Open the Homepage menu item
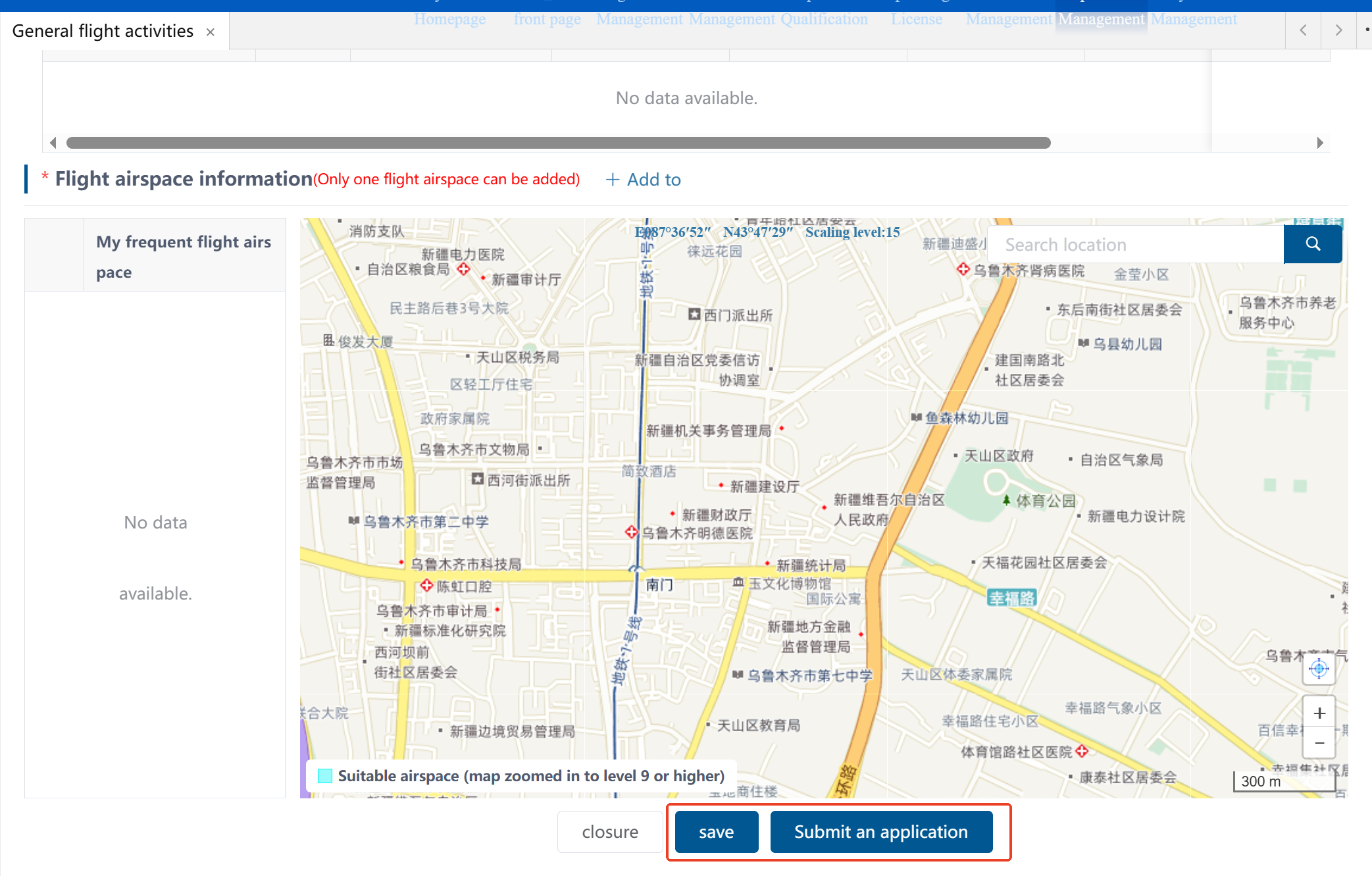The image size is (1372, 876). coord(450,19)
